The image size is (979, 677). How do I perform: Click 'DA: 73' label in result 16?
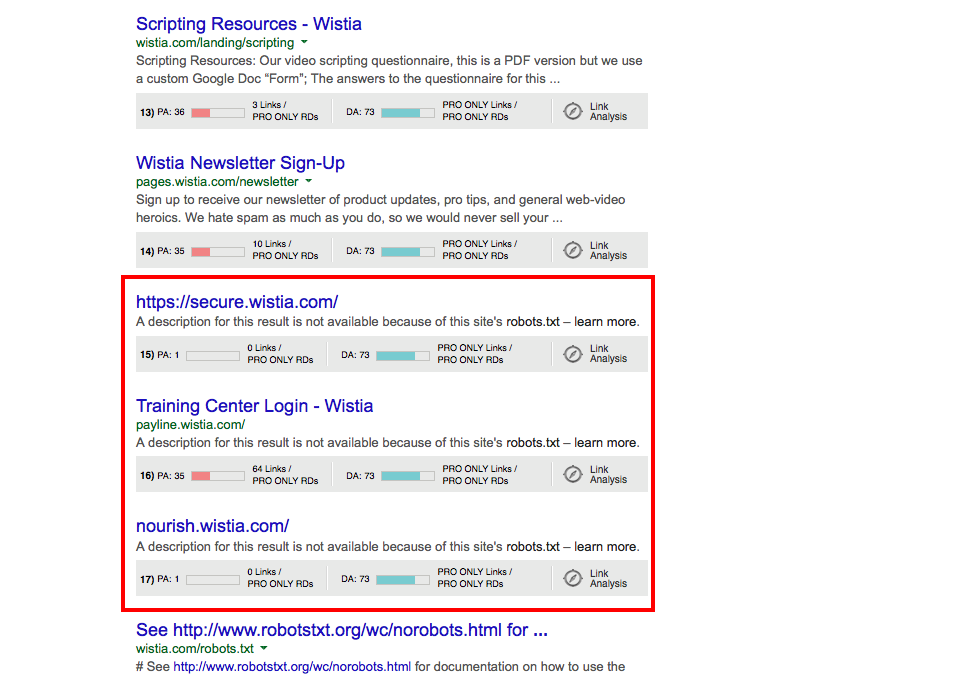pos(360,476)
